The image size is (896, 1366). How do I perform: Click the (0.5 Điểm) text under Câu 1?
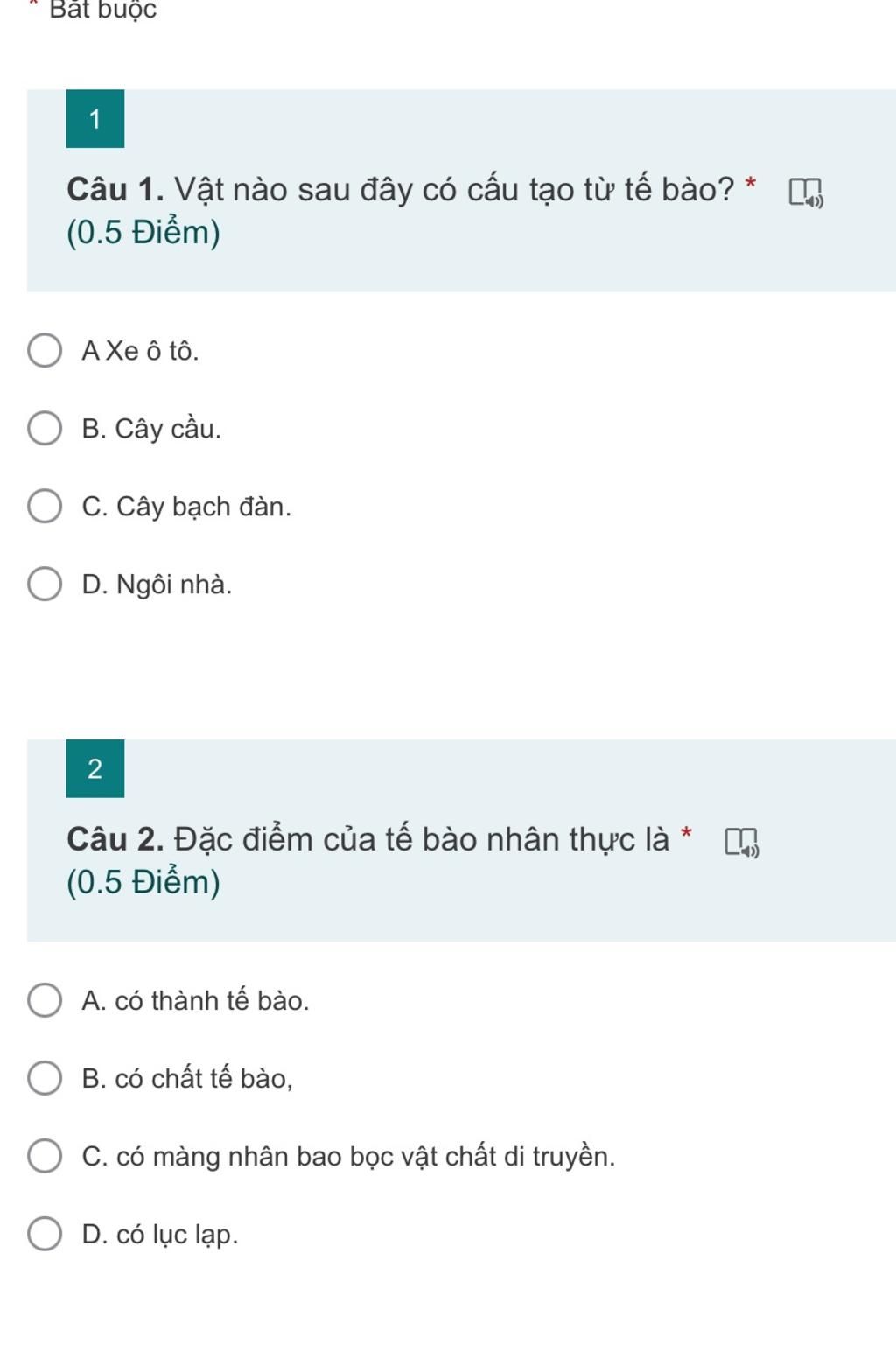(x=143, y=233)
